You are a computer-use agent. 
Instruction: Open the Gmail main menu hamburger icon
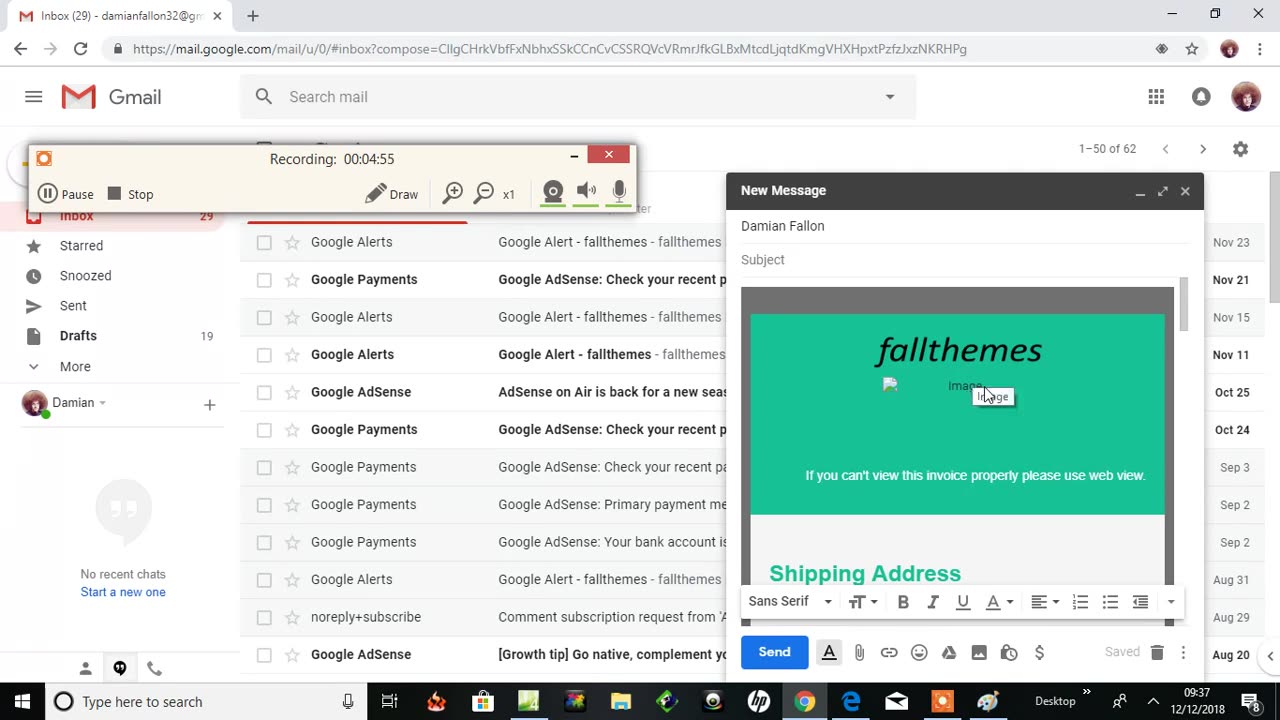click(34, 97)
